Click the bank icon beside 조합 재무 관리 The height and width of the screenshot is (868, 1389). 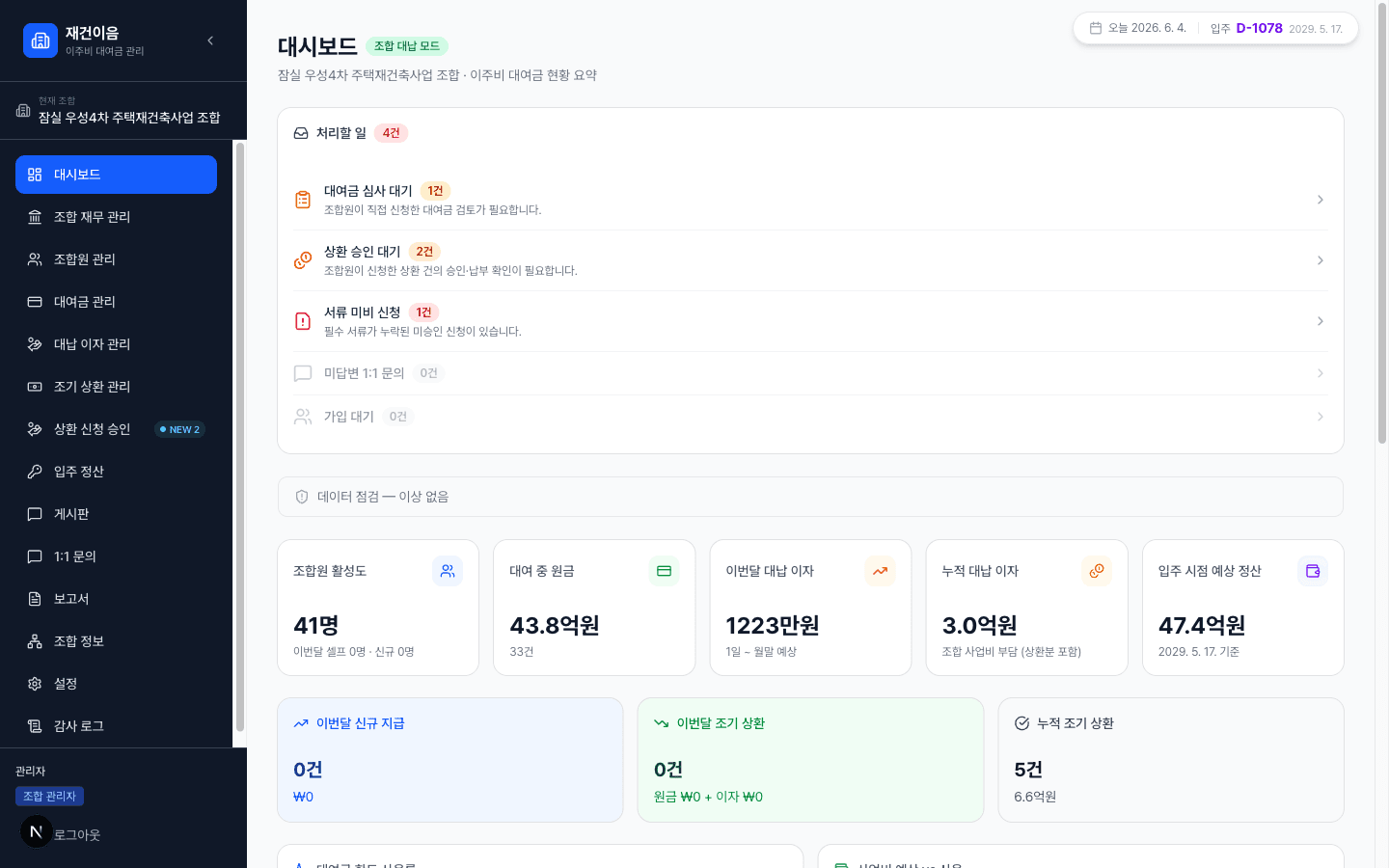click(35, 217)
